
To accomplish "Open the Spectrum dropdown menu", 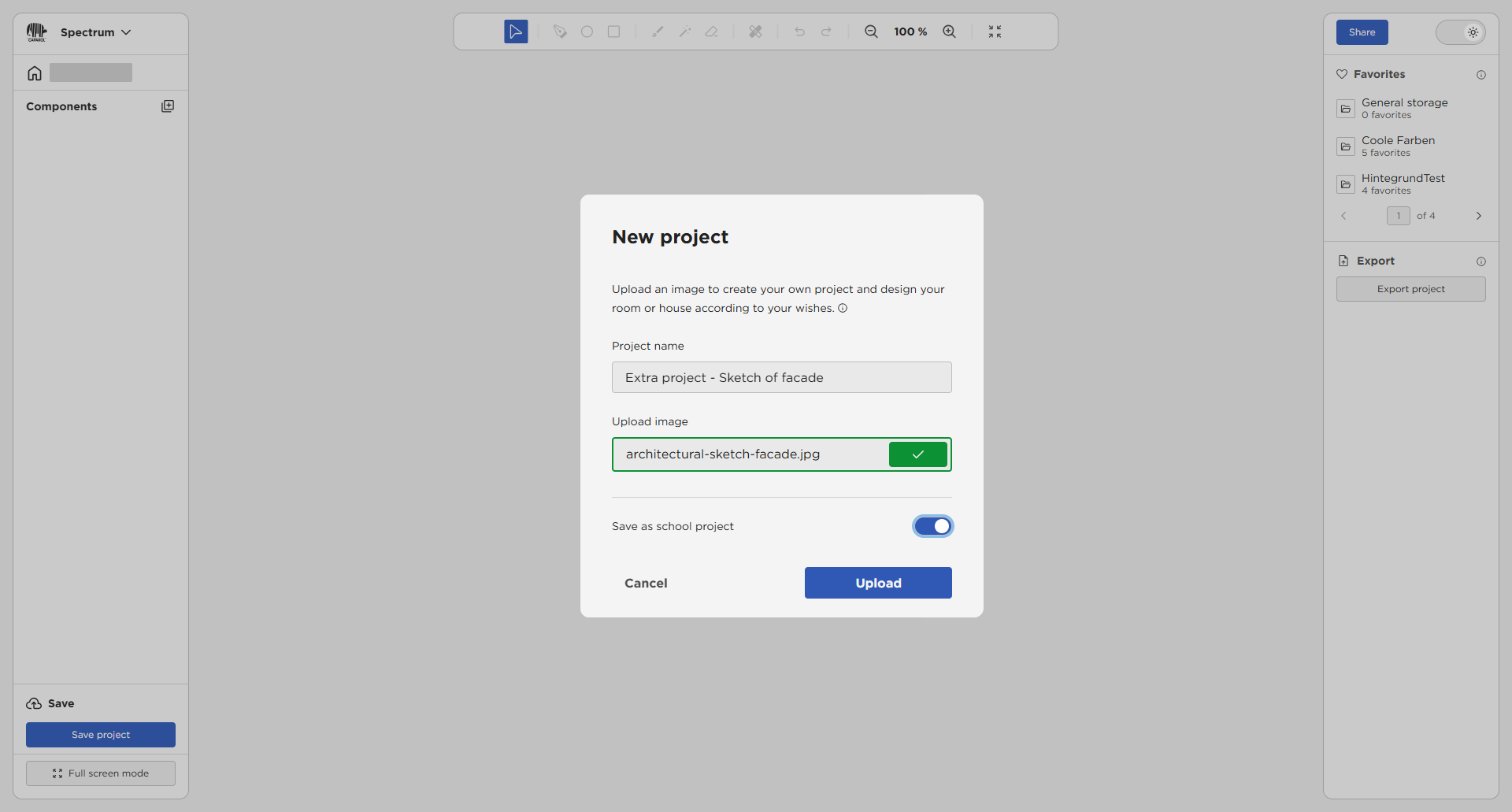I will click(95, 32).
